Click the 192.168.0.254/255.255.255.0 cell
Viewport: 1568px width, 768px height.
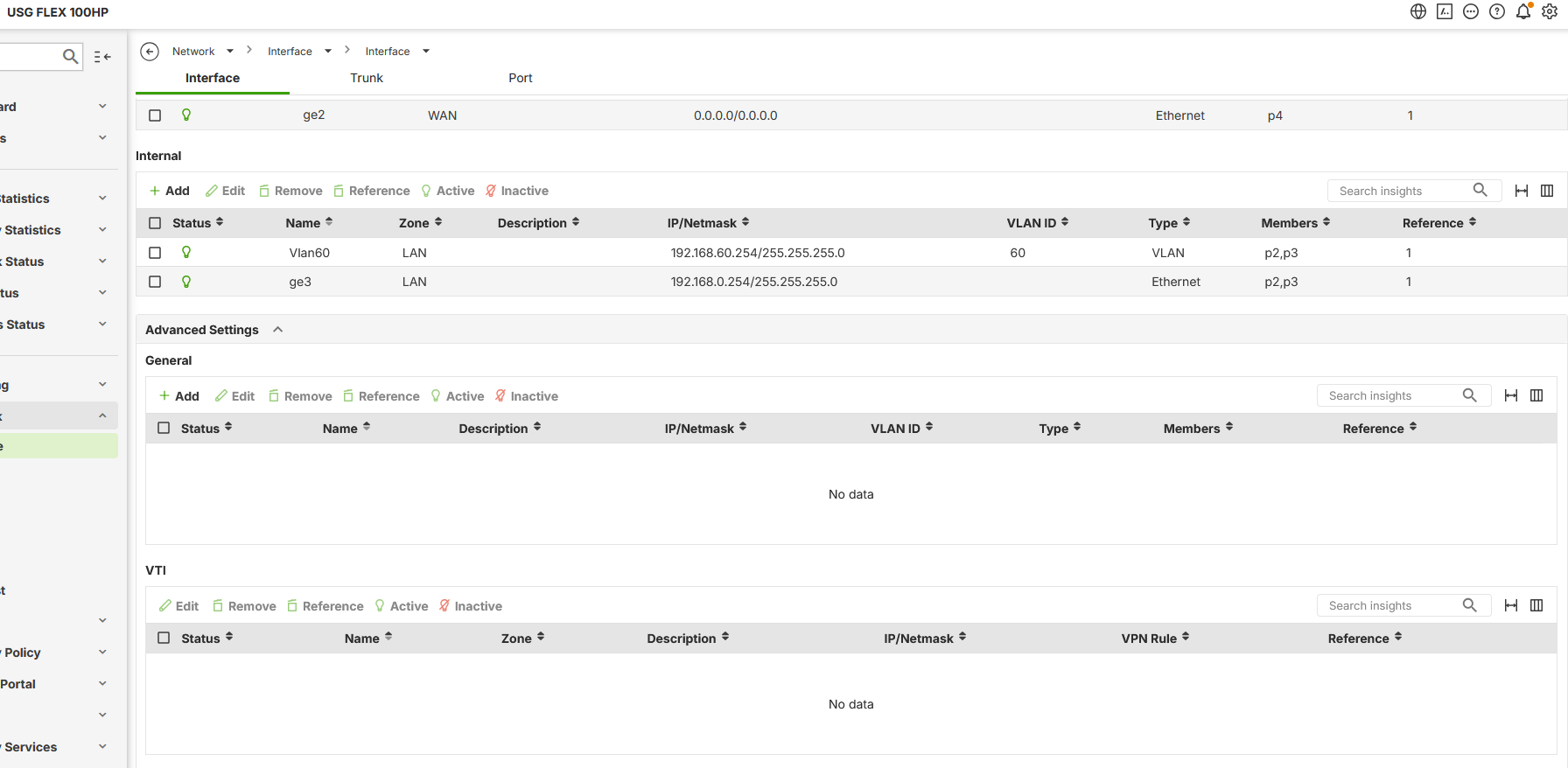754,282
